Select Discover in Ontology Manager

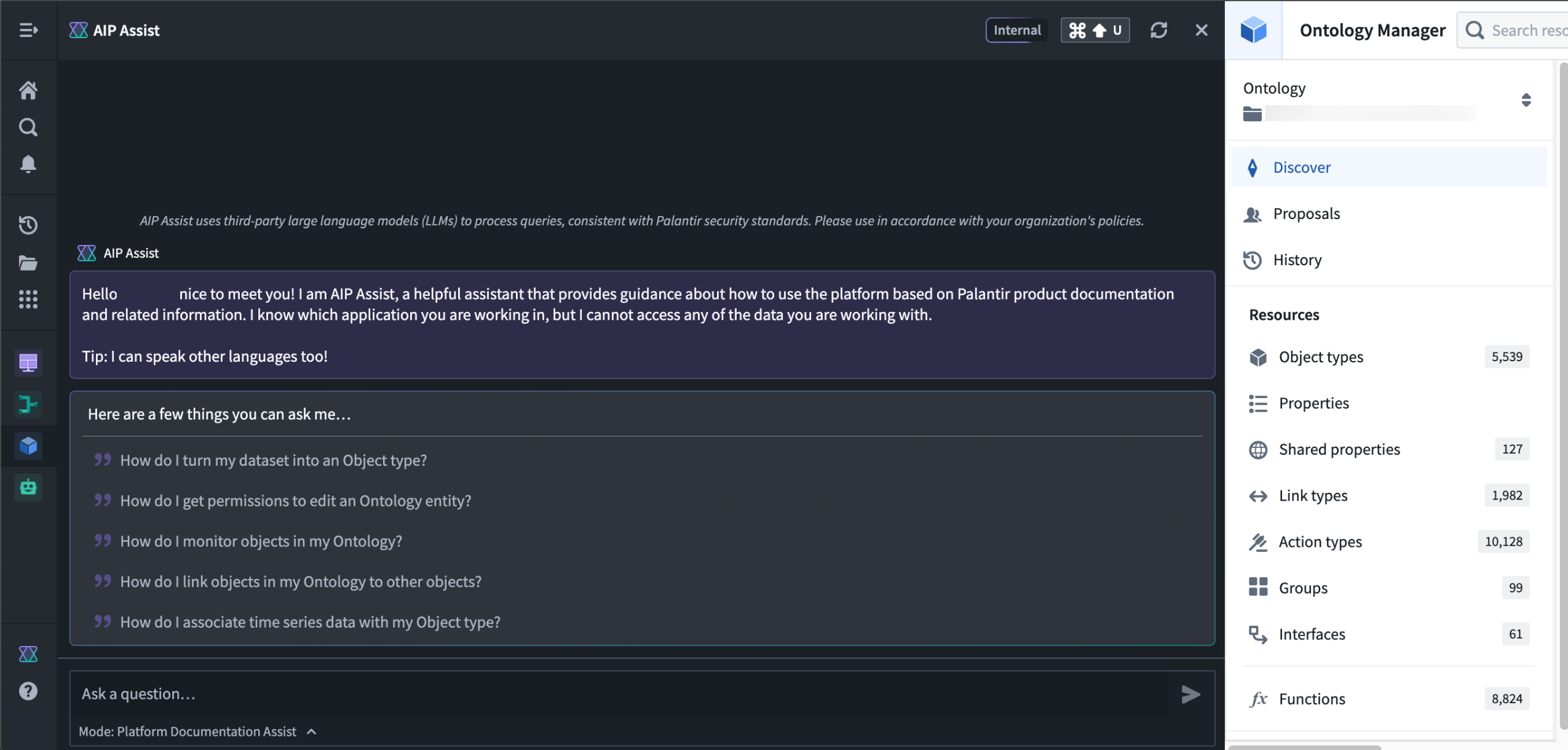pyautogui.click(x=1389, y=167)
